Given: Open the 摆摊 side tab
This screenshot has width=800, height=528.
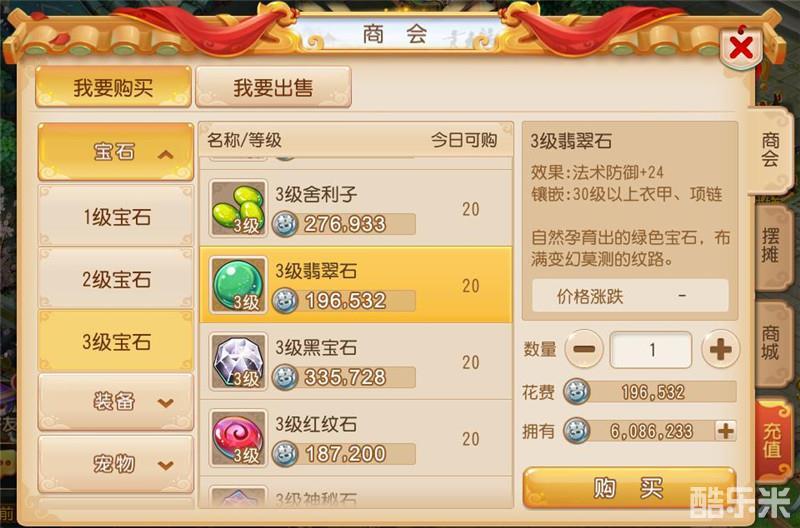Looking at the screenshot, I should (x=771, y=246).
